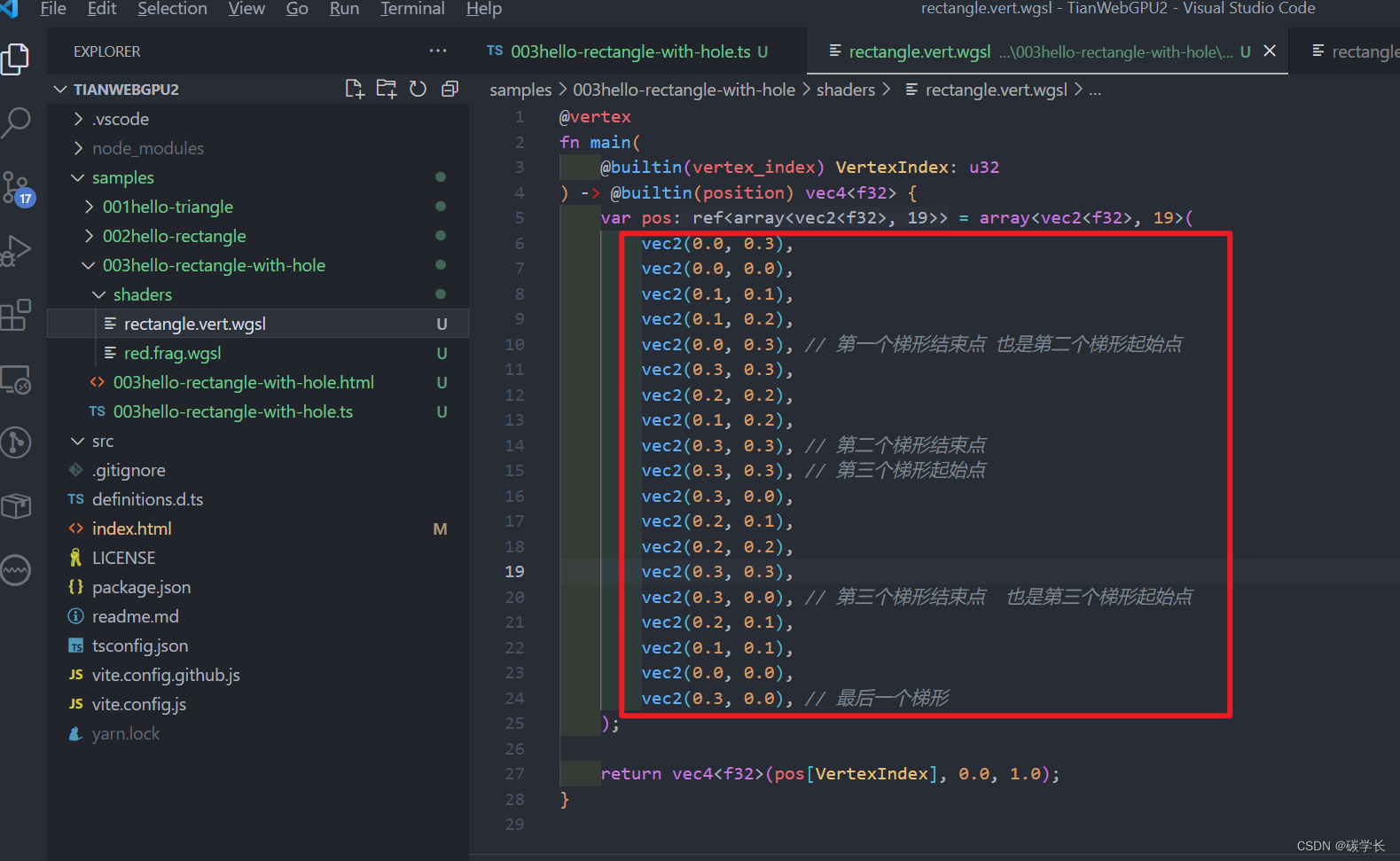The width and height of the screenshot is (1400, 861).
Task: Open the File menu
Action: pyautogui.click(x=53, y=9)
